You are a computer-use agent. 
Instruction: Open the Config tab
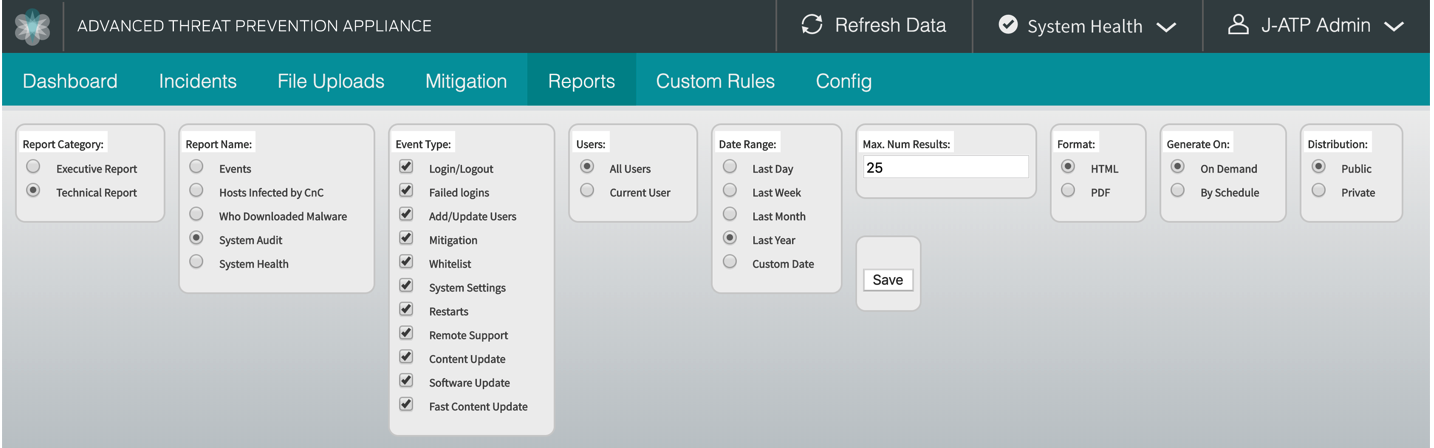pyautogui.click(x=843, y=82)
